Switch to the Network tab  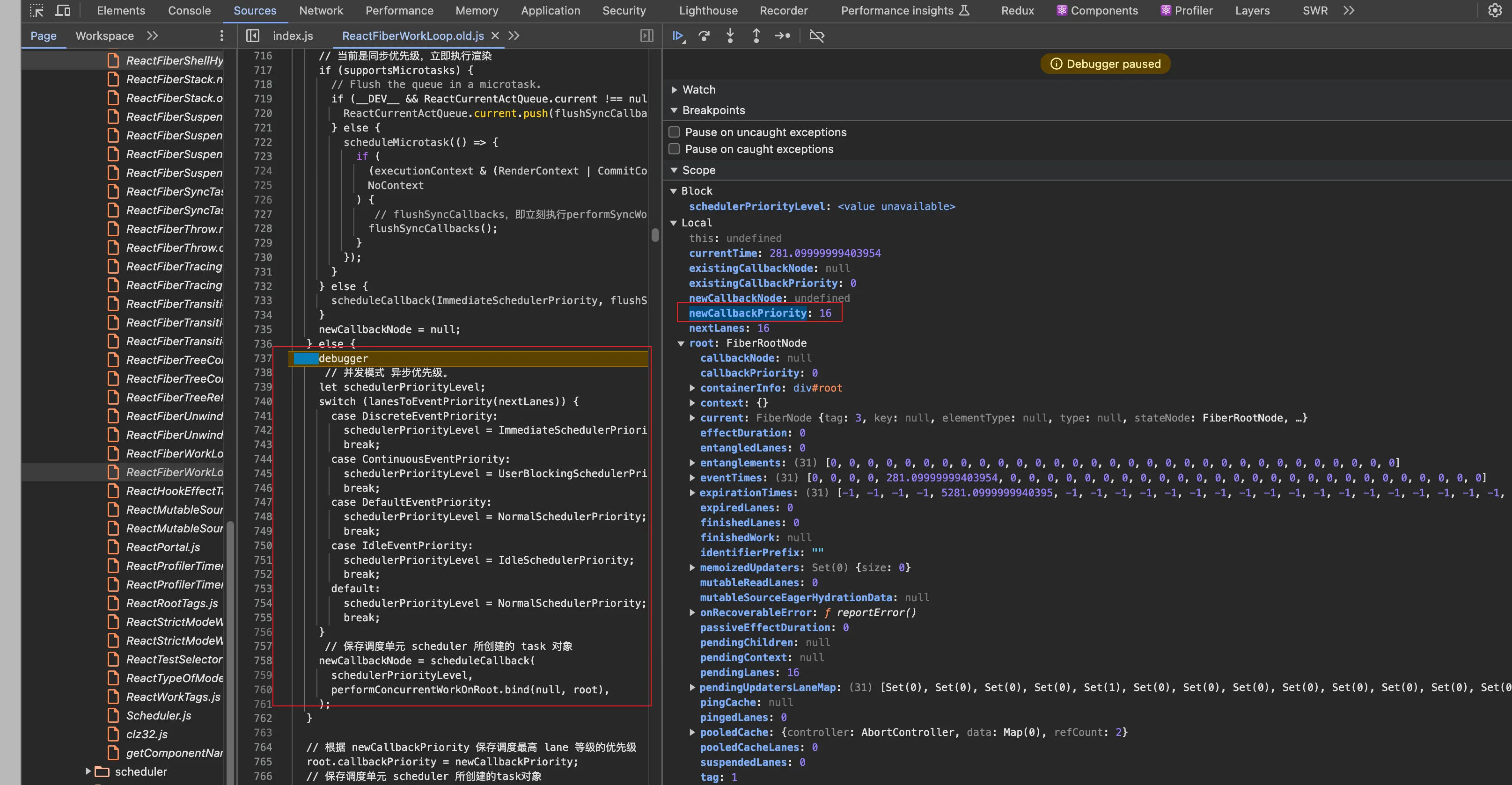pos(321,11)
